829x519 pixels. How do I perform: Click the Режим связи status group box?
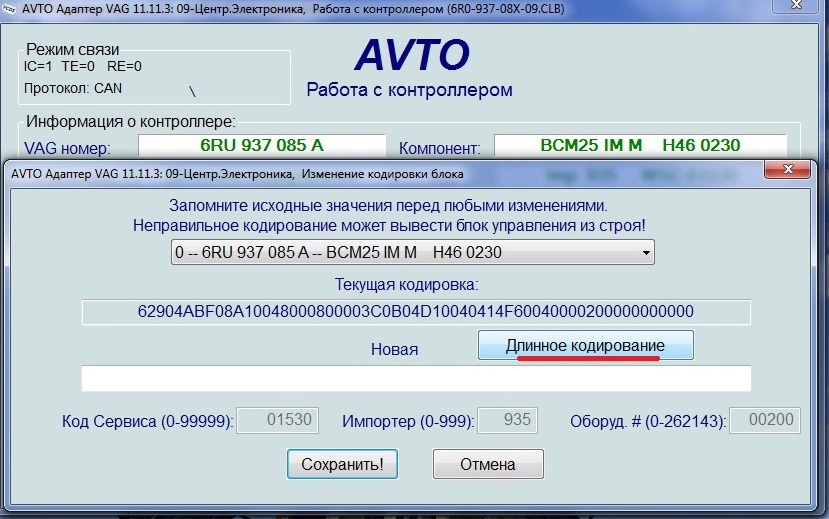(155, 75)
